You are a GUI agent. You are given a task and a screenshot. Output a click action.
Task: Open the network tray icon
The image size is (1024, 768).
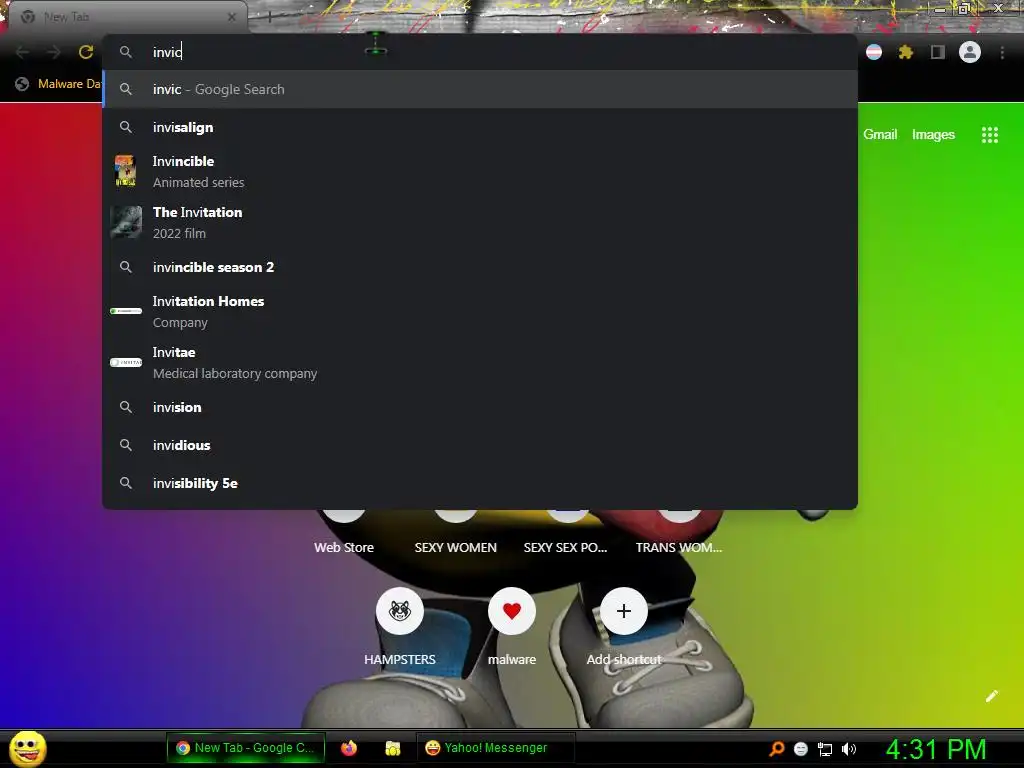(825, 749)
